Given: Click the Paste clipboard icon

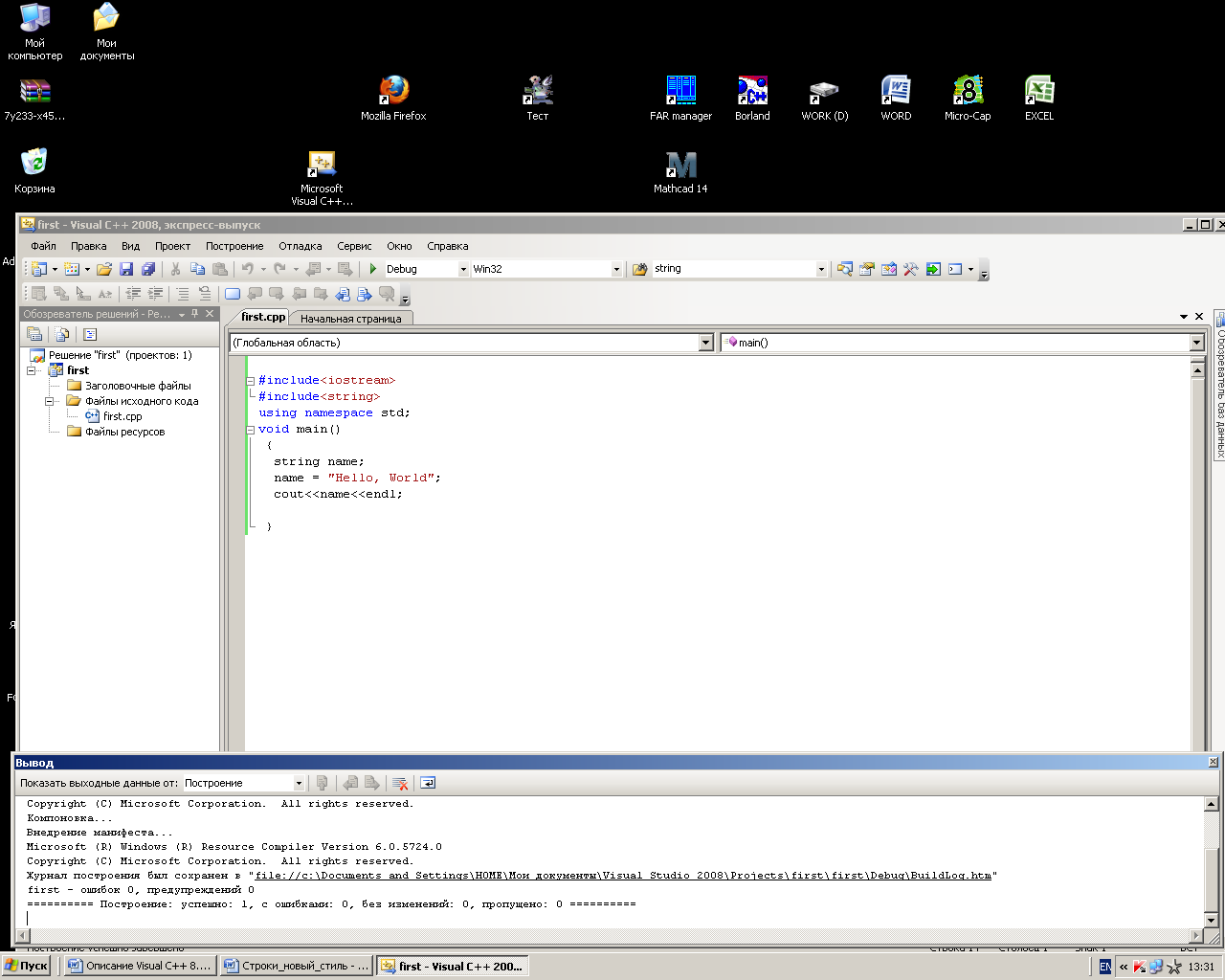Looking at the screenshot, I should tap(220, 269).
